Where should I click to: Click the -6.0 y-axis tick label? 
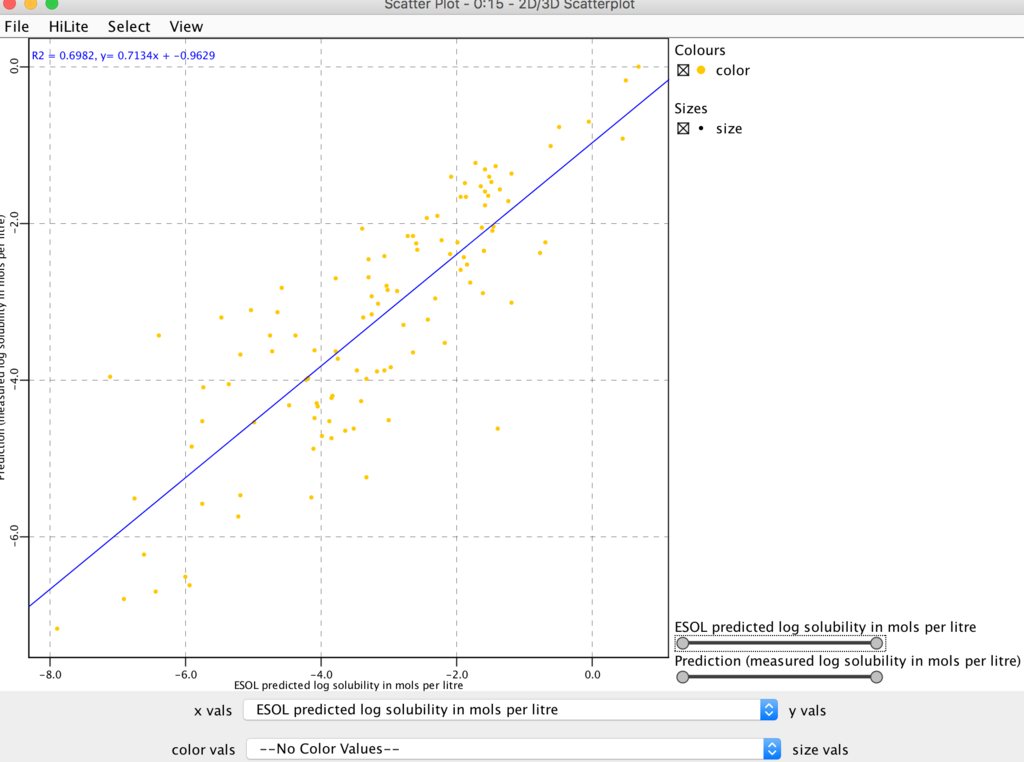tap(14, 537)
